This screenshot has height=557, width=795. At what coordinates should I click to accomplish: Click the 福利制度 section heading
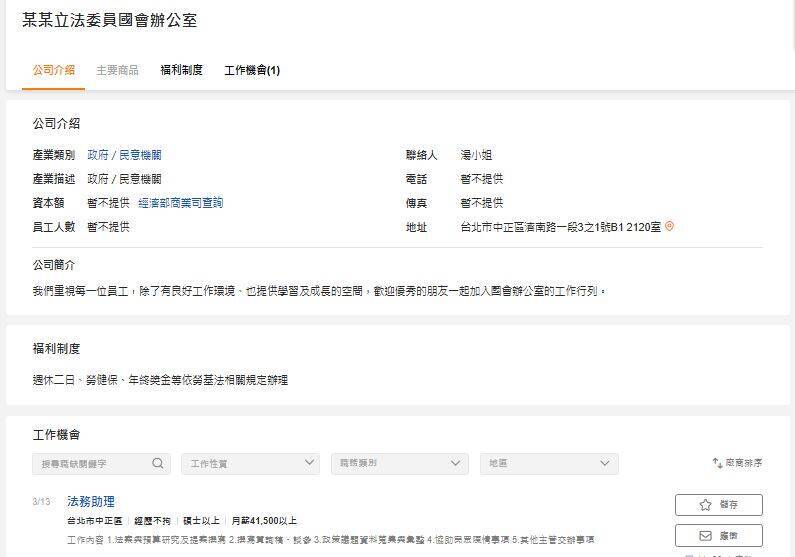[56, 349]
